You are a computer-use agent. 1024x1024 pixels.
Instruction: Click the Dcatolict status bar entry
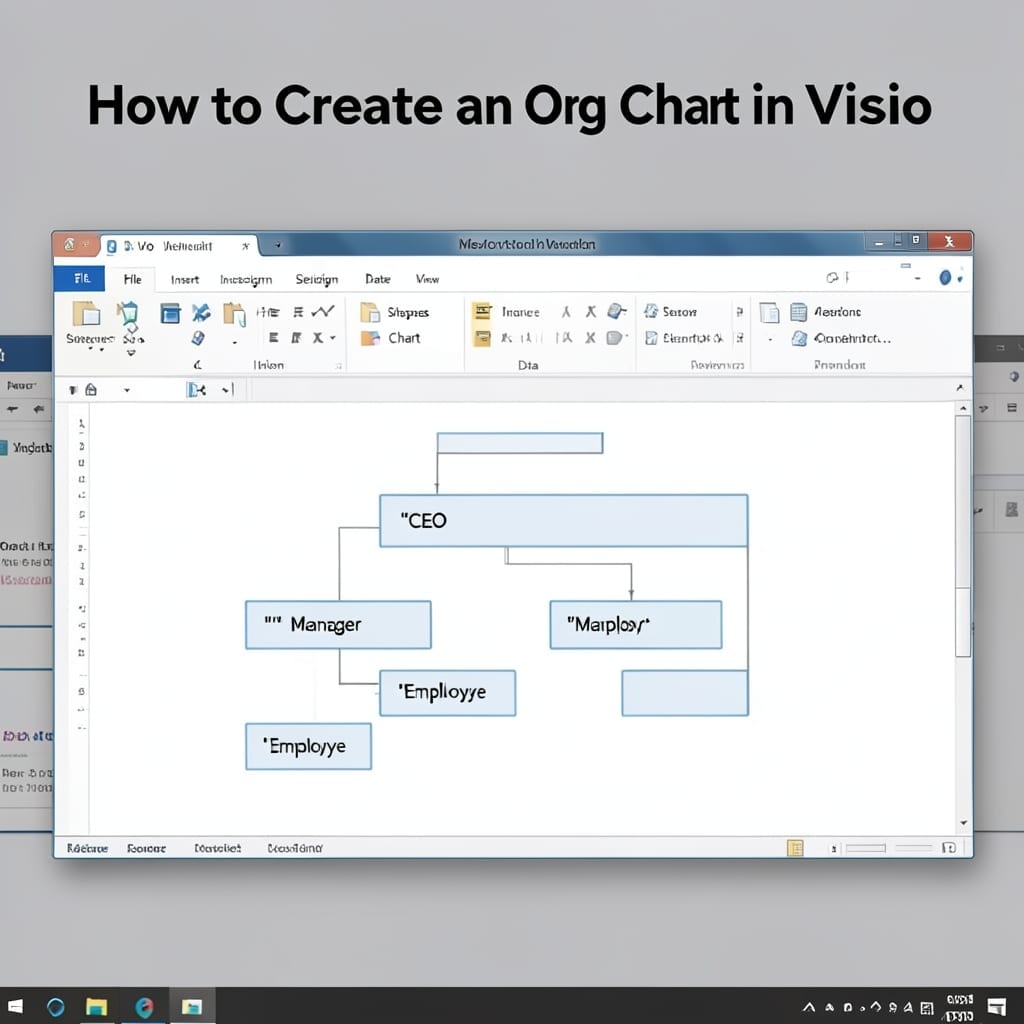217,848
